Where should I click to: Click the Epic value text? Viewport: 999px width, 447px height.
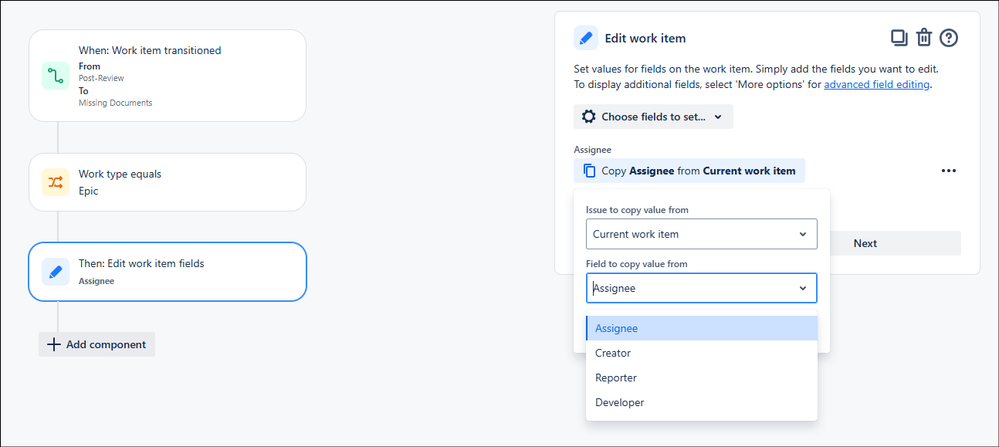[x=89, y=190]
